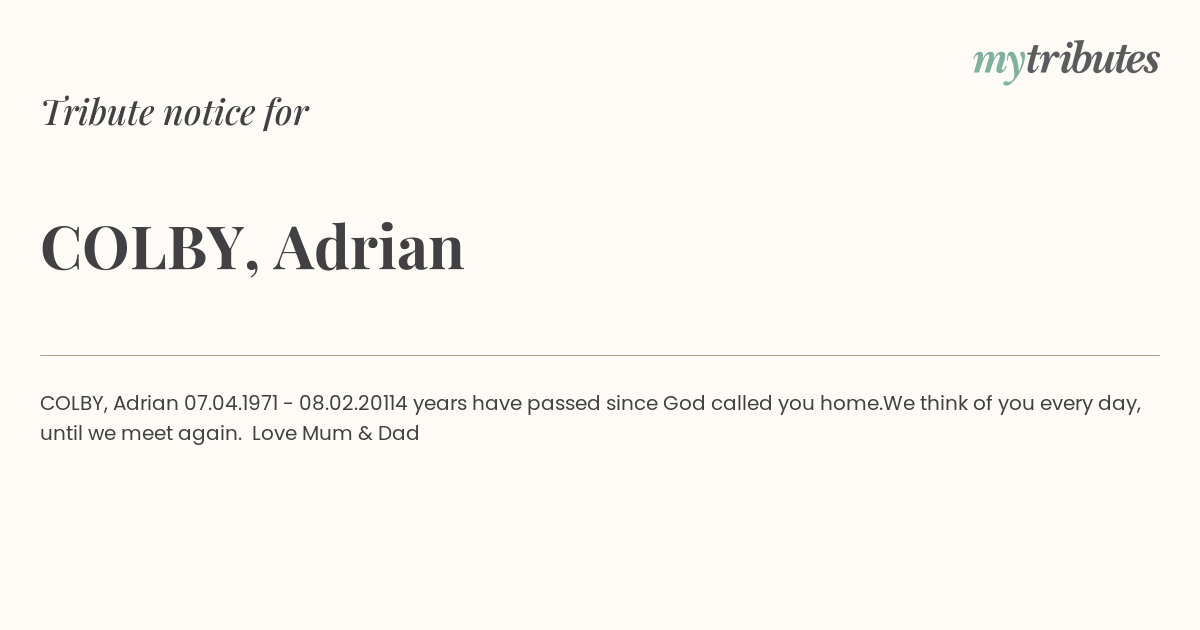1200x630 pixels.
Task: Click the word "notice" in the italic heading
Action: click(210, 113)
